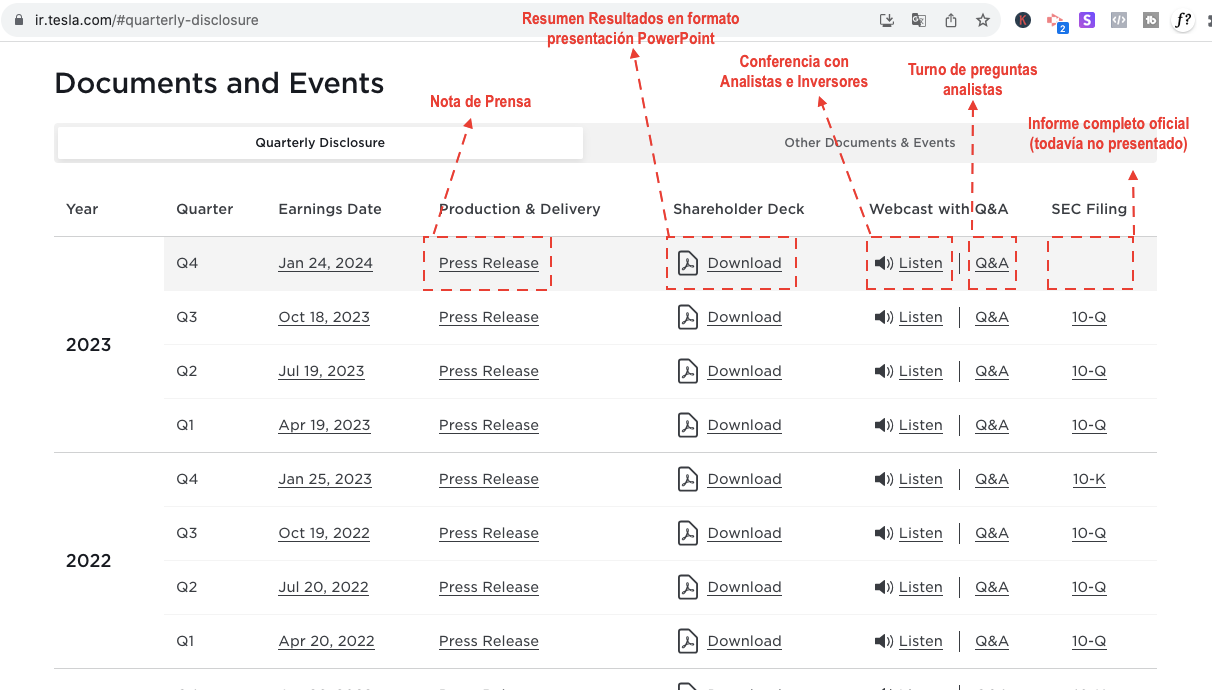Click the speaker icon in the Apr 19, 2023 row
The width and height of the screenshot is (1212, 697).
tap(883, 425)
